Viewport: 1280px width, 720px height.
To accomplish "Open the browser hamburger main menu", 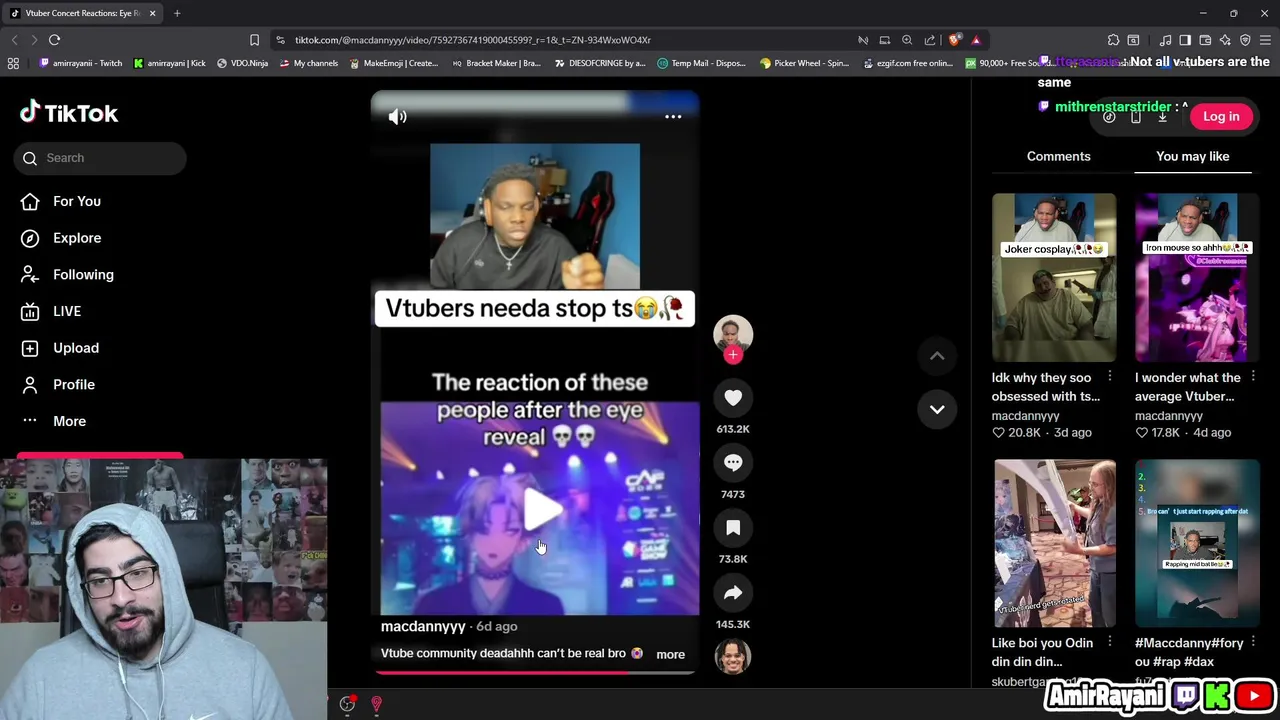I will (x=1265, y=40).
